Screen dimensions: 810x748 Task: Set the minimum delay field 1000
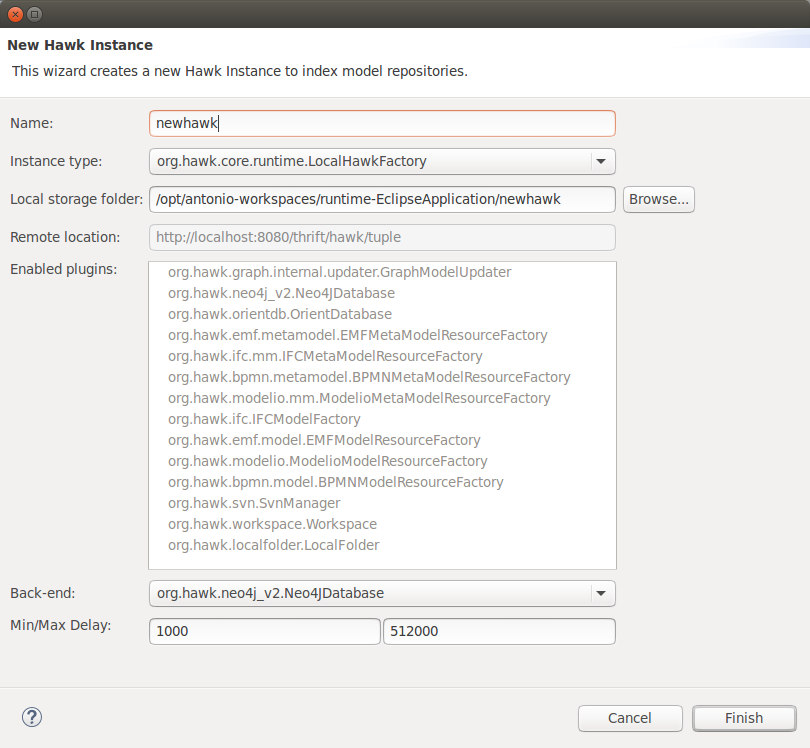pos(264,631)
